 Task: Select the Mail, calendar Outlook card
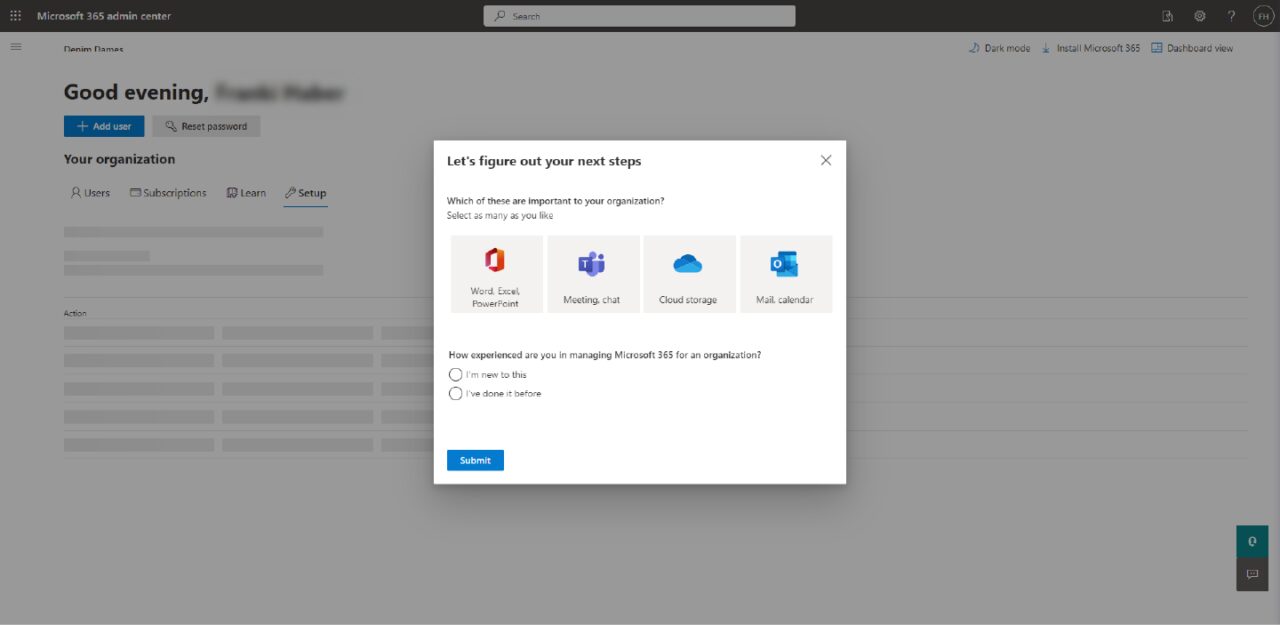[x=786, y=272]
